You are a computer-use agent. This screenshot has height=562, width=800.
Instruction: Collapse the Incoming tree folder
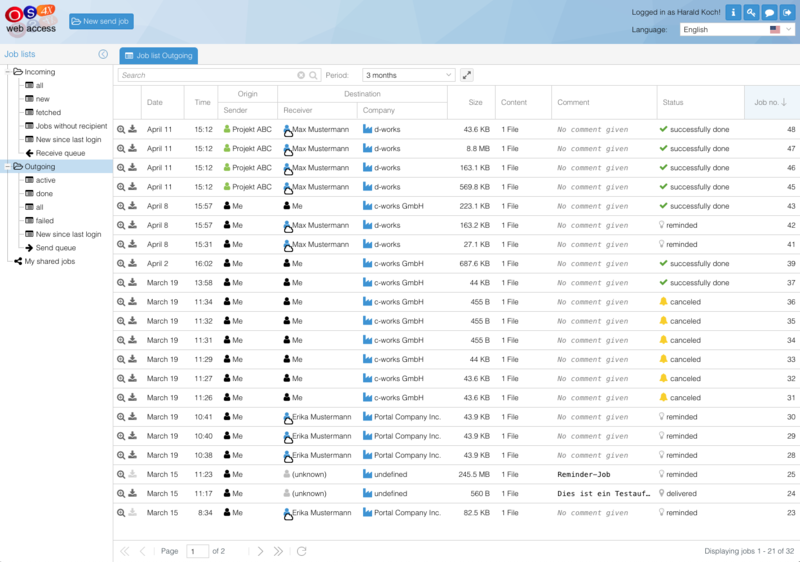click(8, 72)
